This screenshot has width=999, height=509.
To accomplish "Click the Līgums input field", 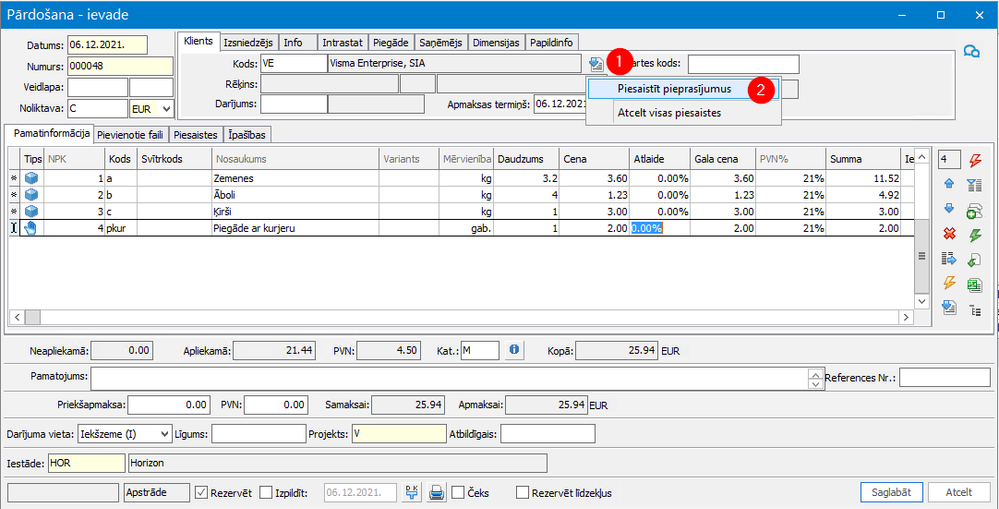I will [x=257, y=433].
